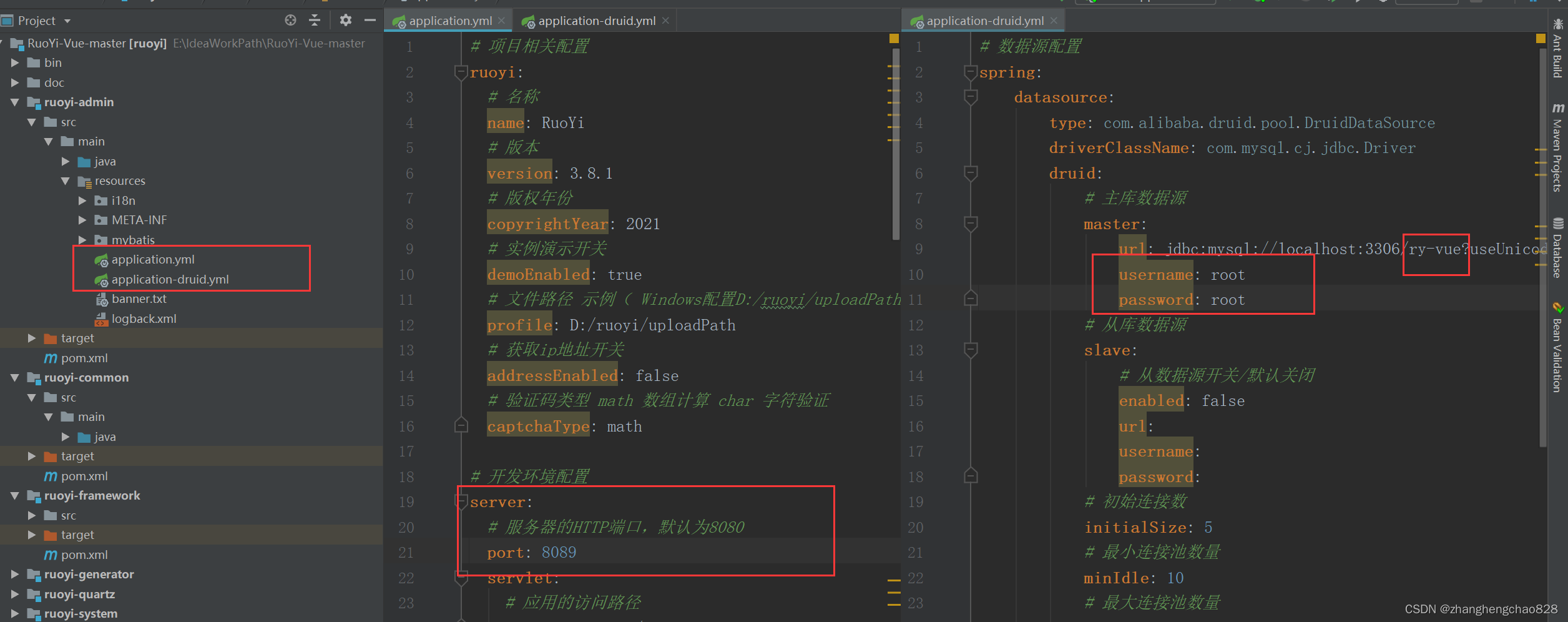Click the yellow warning indicator in application.yml editor

(x=894, y=39)
